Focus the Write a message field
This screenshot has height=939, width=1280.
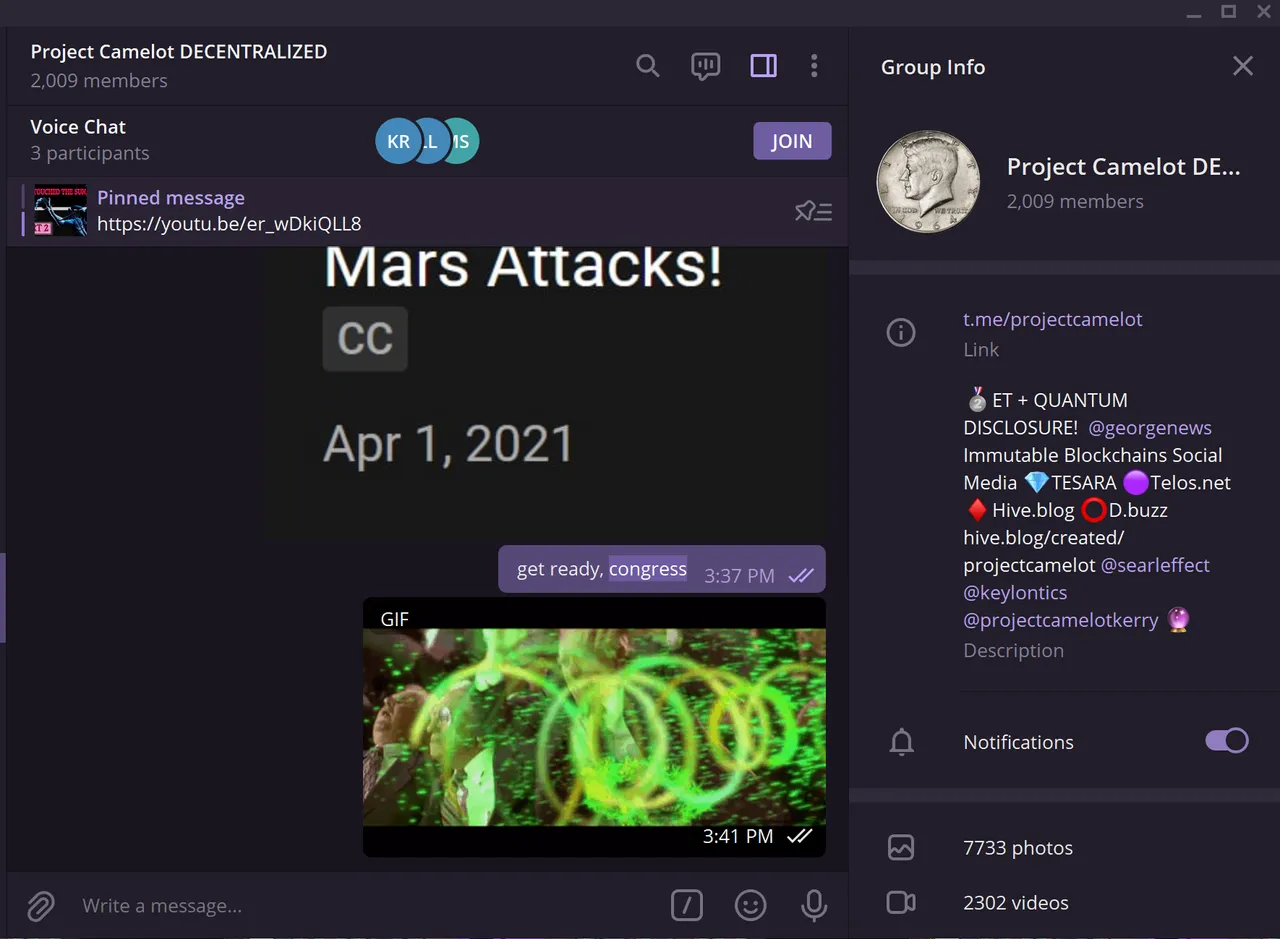click(x=365, y=906)
